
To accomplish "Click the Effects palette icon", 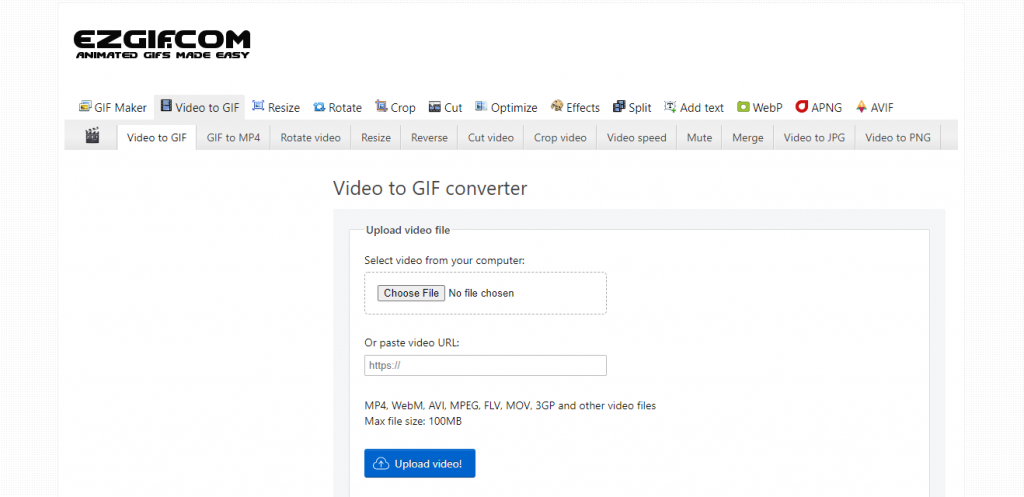I will (557, 106).
